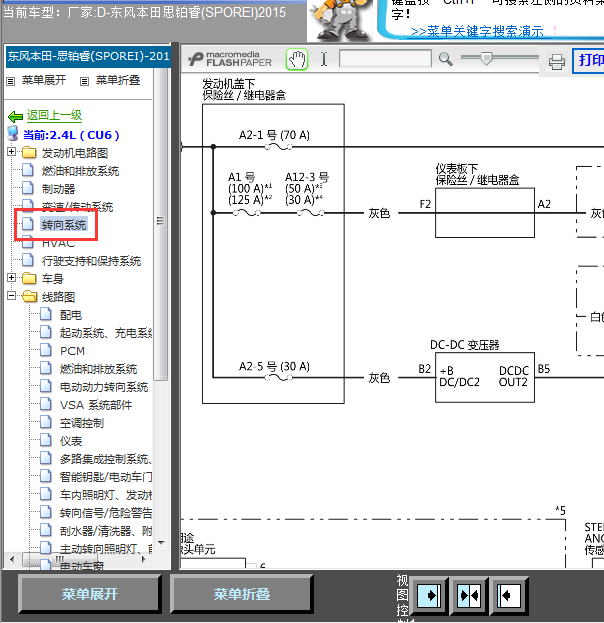
Task: Click the right-arrow view control button
Action: point(429,596)
